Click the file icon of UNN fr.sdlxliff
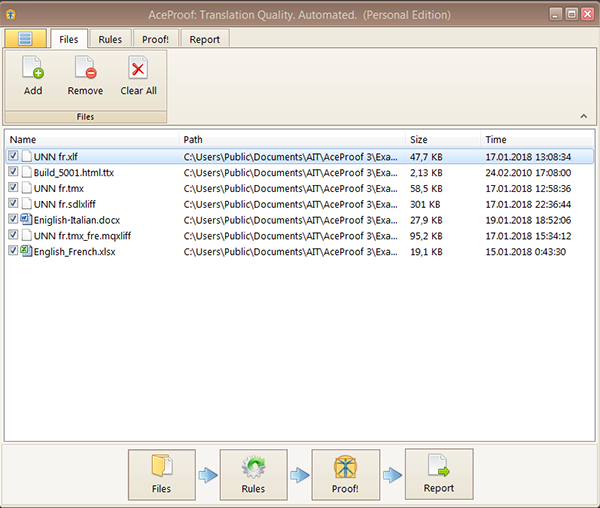The height and width of the screenshot is (508, 600). point(26,204)
